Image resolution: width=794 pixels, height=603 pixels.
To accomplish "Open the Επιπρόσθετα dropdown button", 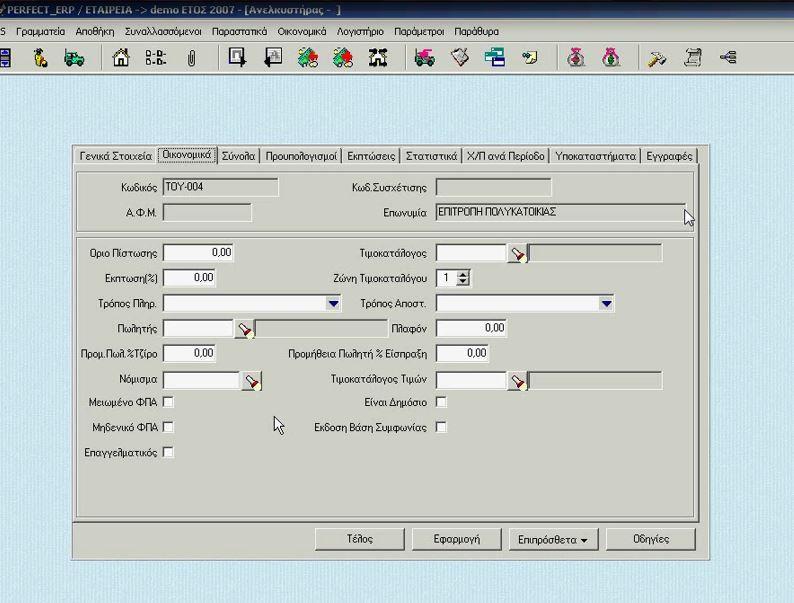I will click(553, 540).
